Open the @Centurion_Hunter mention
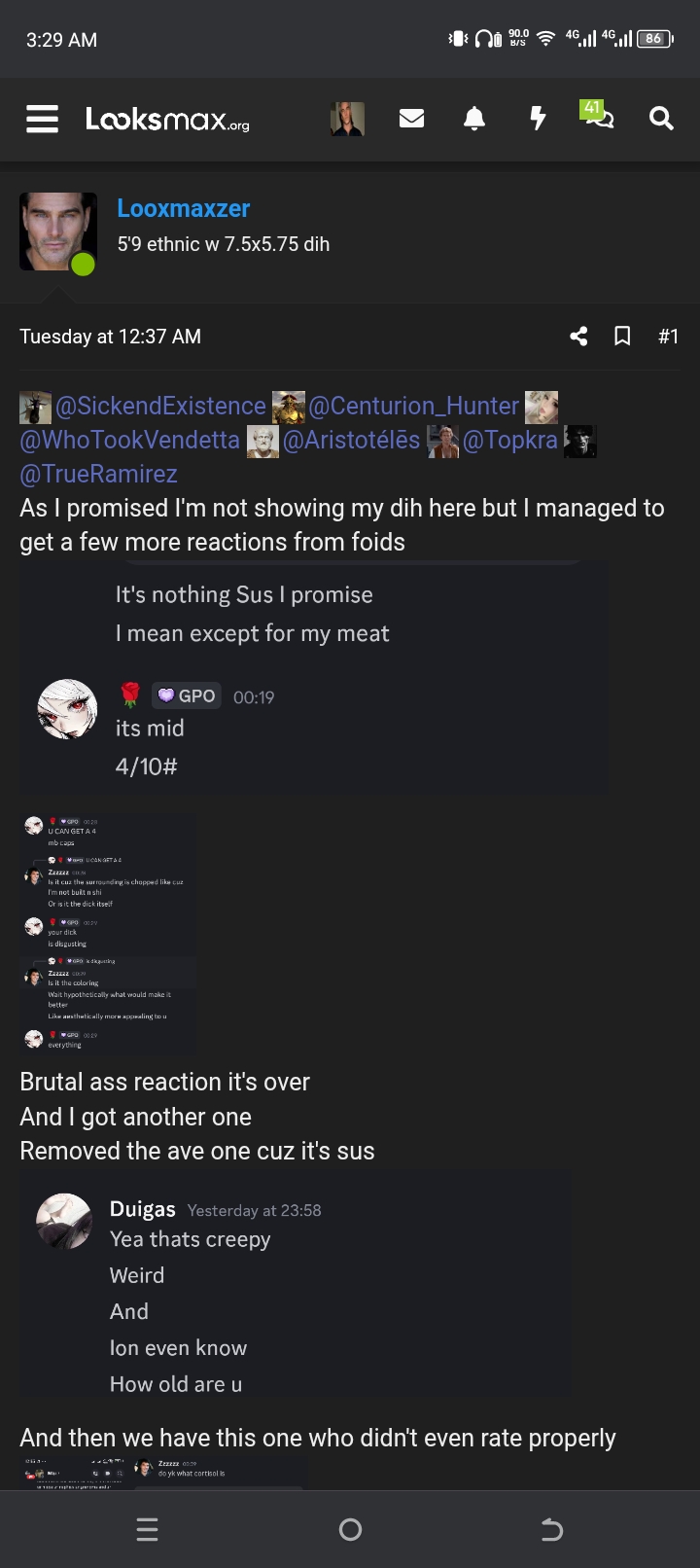Image resolution: width=700 pixels, height=1568 pixels. [x=415, y=406]
